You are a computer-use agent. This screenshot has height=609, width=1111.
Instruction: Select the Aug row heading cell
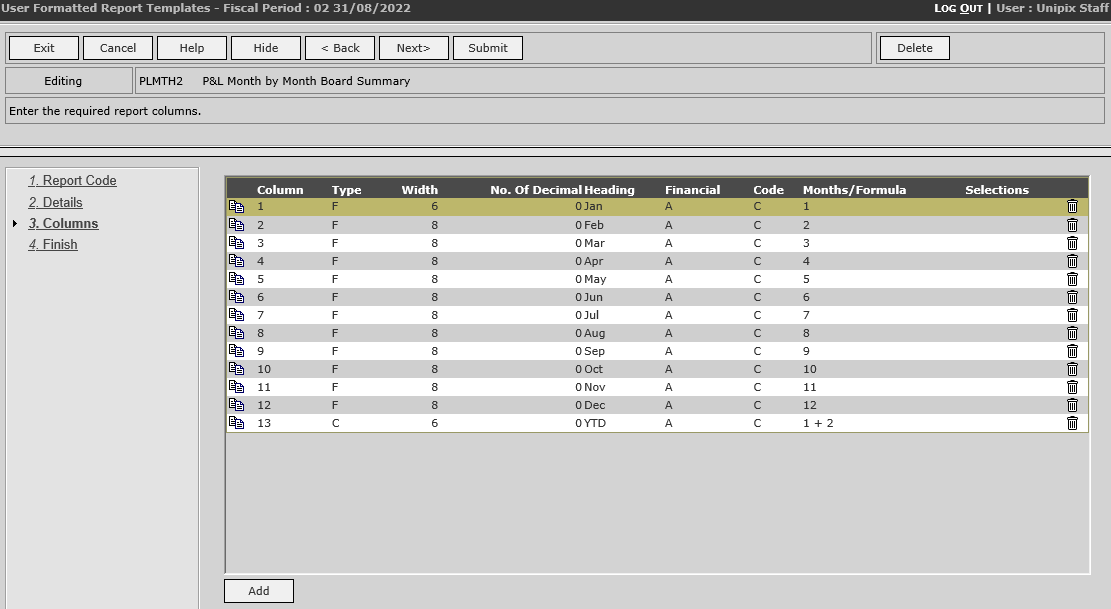pyautogui.click(x=594, y=333)
